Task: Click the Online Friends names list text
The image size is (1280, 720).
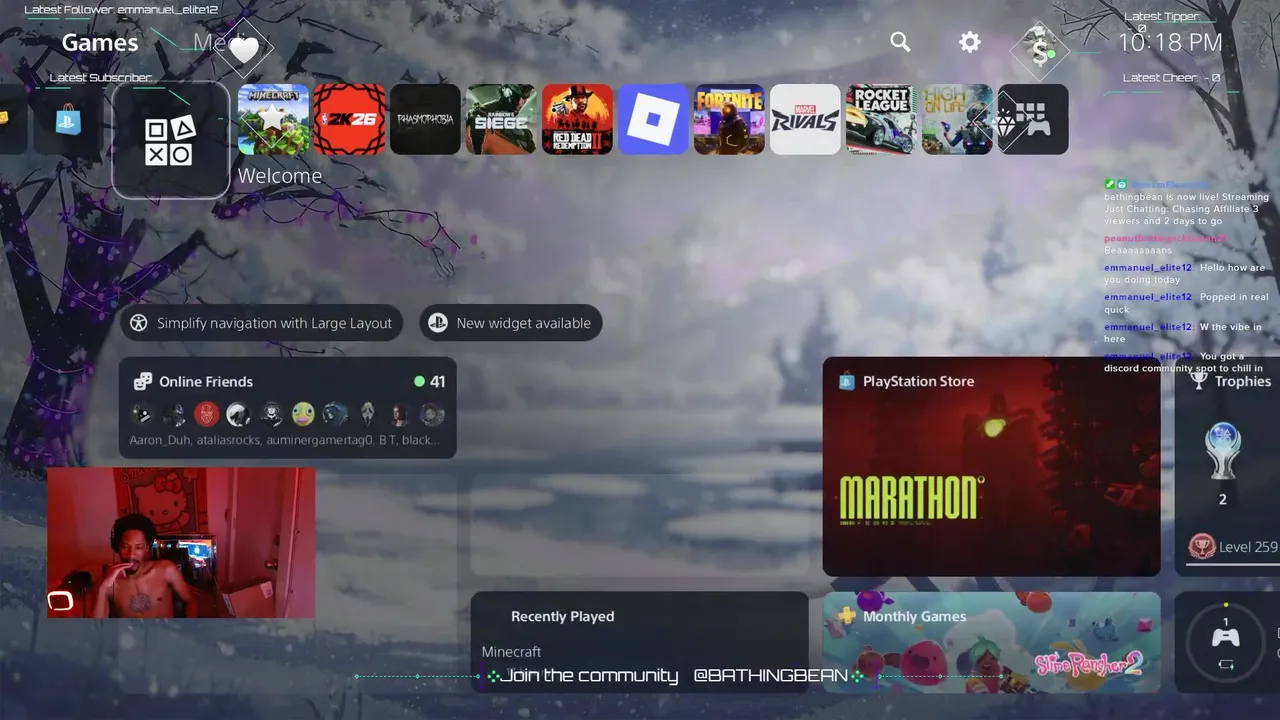Action: pyautogui.click(x=283, y=440)
